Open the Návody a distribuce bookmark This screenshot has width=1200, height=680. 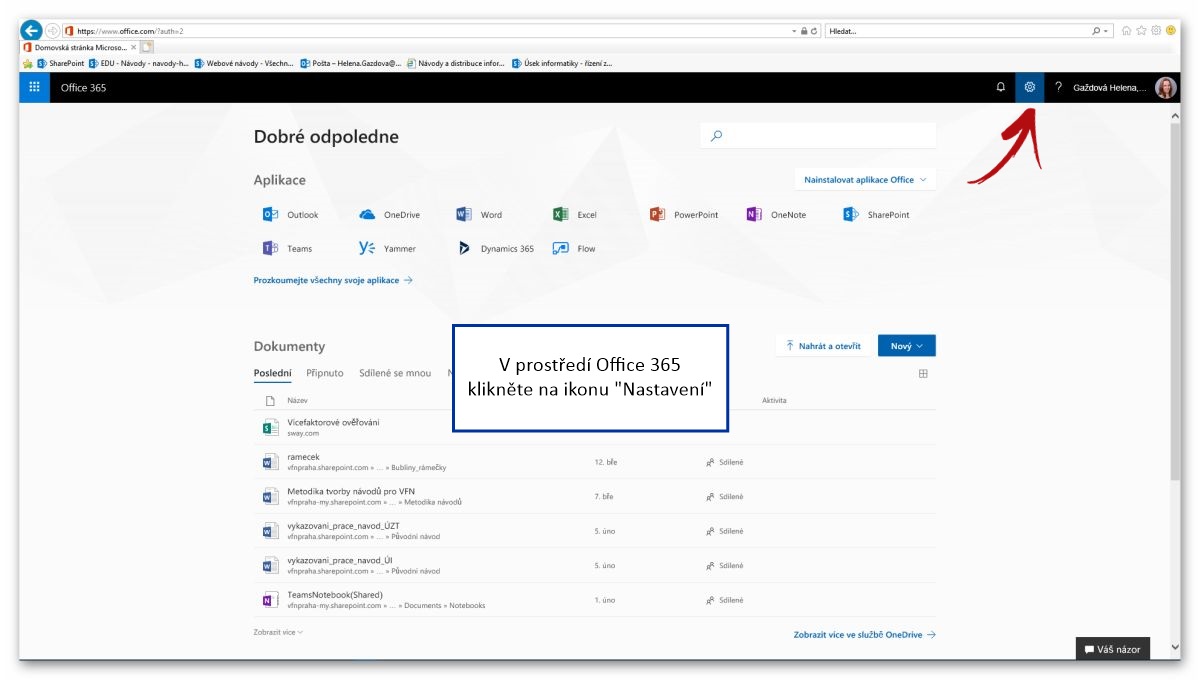tap(456, 63)
